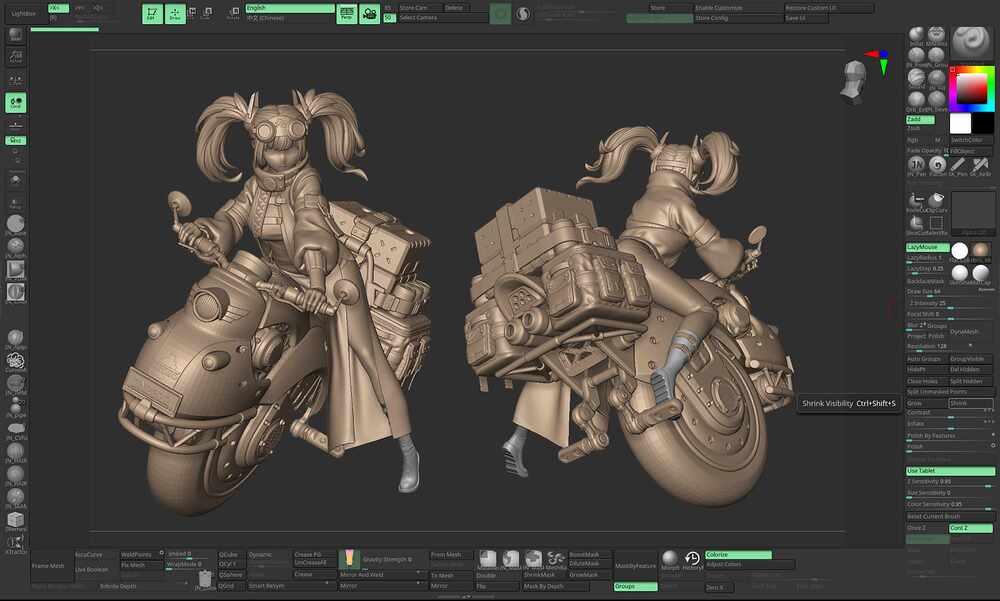The image size is (1000, 601).
Task: Toggle the Persp perspective button
Action: [346, 13]
